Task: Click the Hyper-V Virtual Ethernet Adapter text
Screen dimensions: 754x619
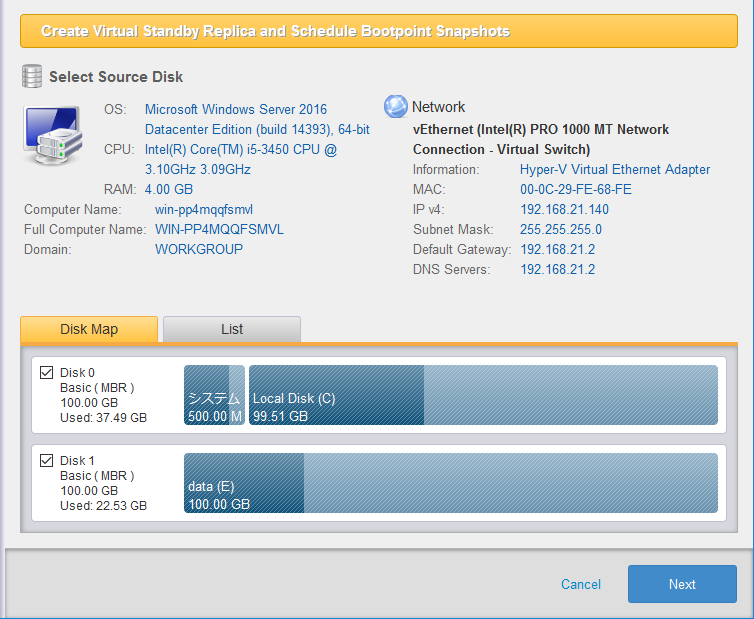Action: (615, 170)
